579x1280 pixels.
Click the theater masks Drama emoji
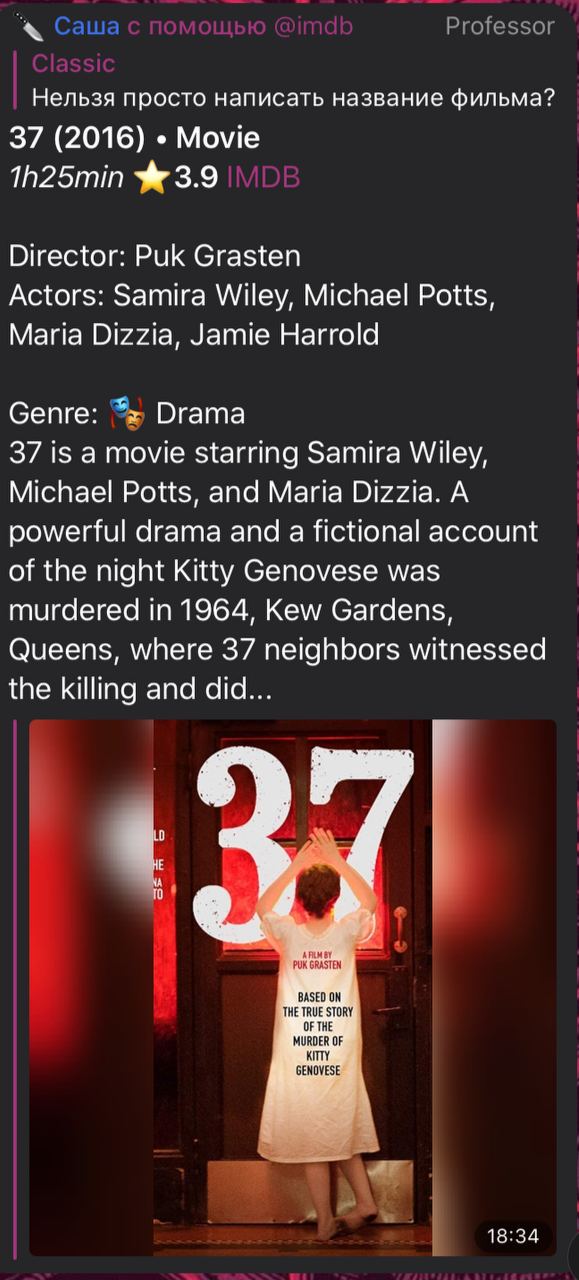(127, 413)
